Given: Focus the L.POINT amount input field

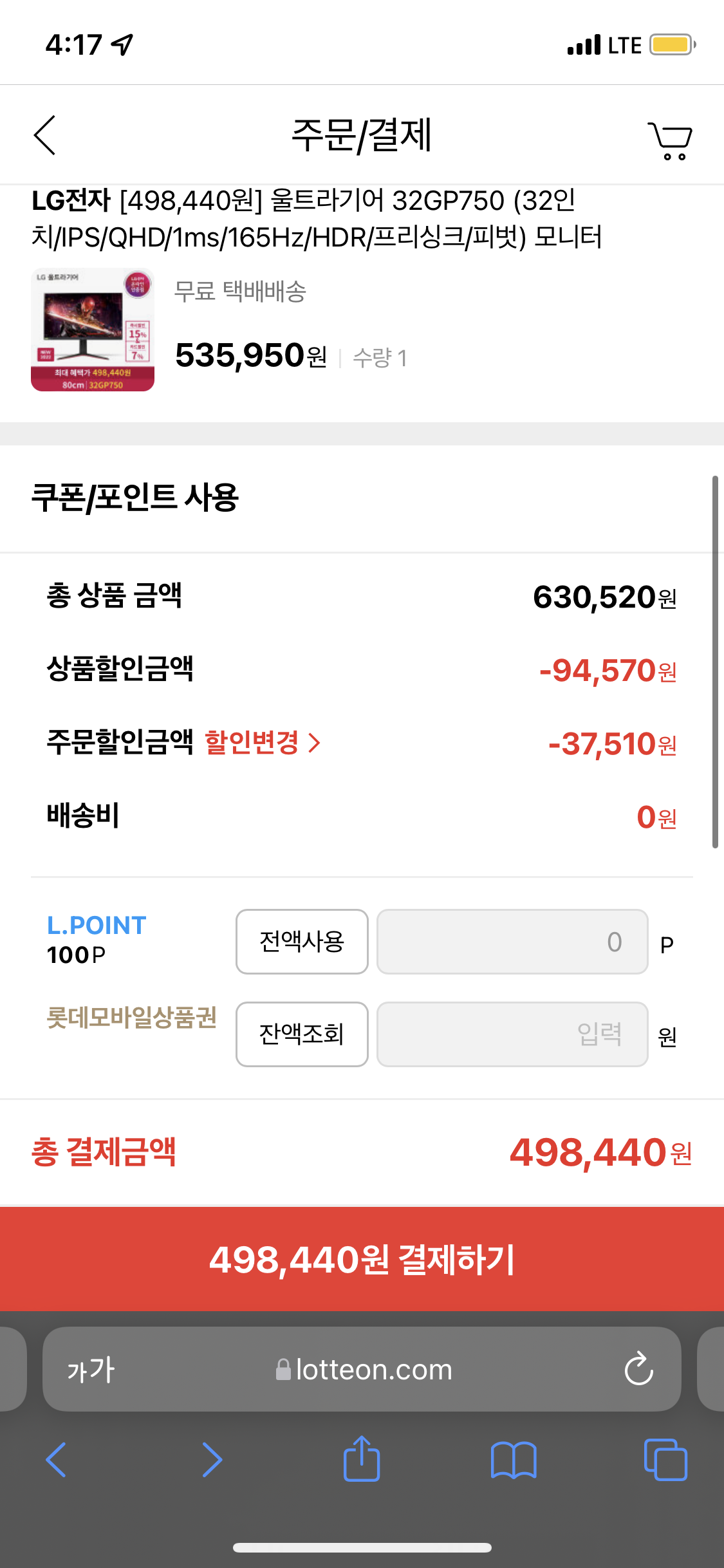Looking at the screenshot, I should tap(512, 942).
